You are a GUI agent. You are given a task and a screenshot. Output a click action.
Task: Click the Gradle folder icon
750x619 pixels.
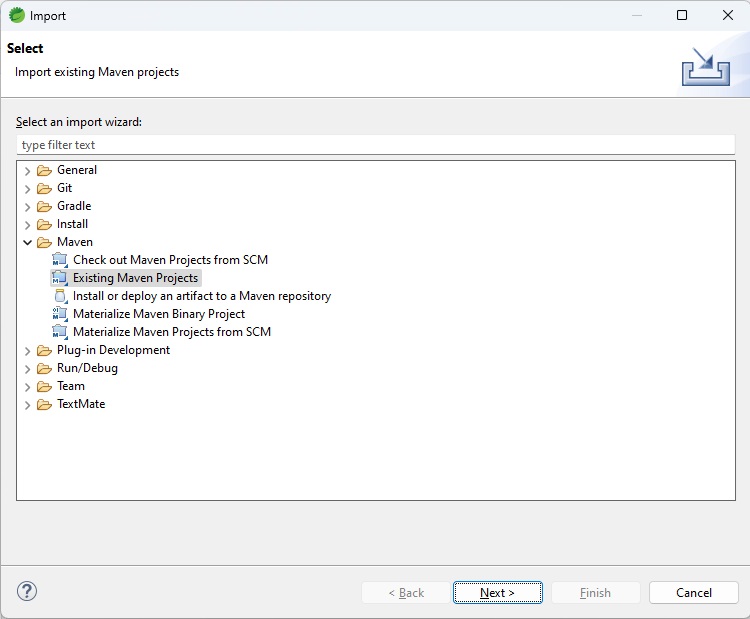click(44, 206)
